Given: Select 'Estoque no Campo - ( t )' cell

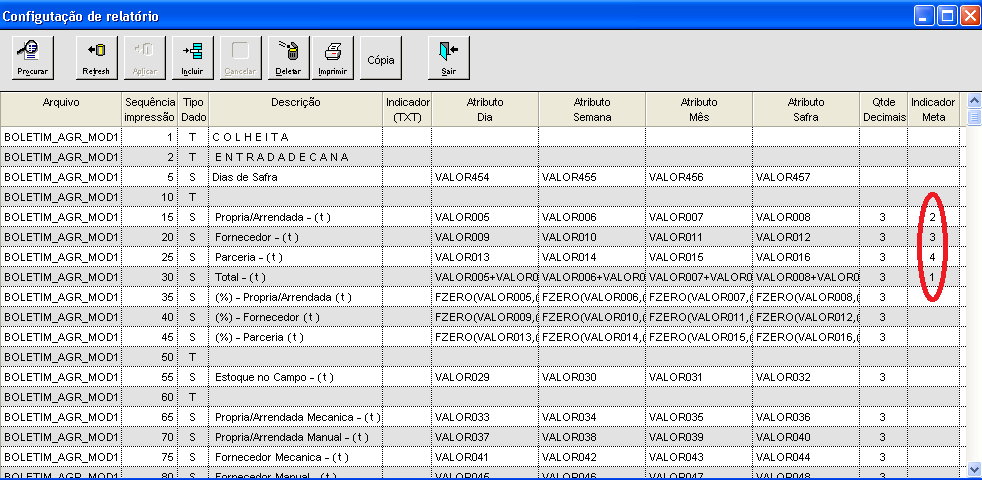Looking at the screenshot, I should [296, 377].
